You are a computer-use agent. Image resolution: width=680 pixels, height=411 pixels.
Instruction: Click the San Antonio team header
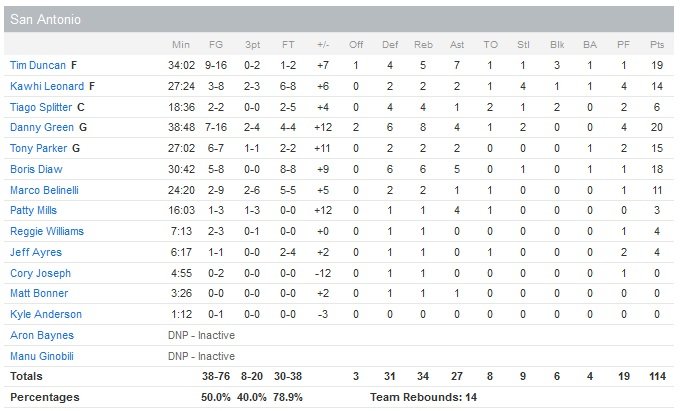tap(46, 19)
